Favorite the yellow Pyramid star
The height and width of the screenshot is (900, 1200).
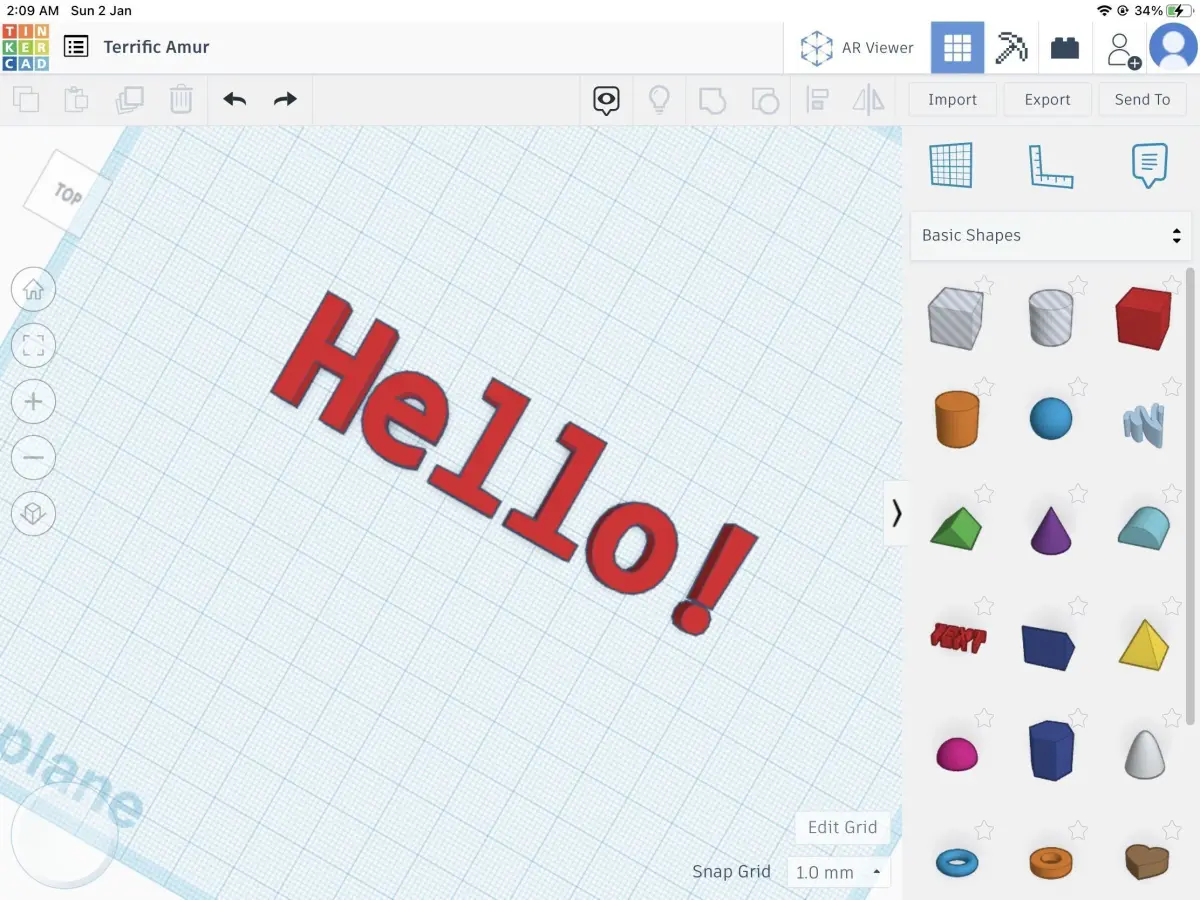coord(1172,606)
